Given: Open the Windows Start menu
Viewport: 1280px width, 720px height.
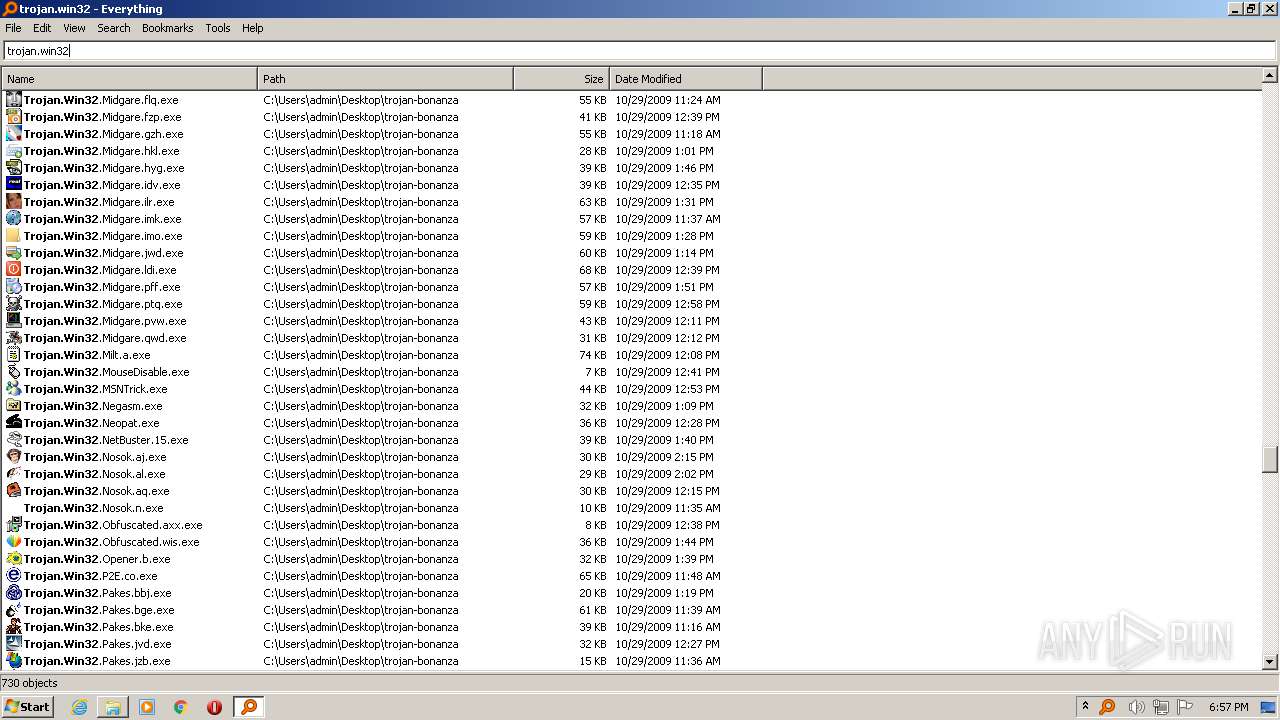Looking at the screenshot, I should point(27,707).
